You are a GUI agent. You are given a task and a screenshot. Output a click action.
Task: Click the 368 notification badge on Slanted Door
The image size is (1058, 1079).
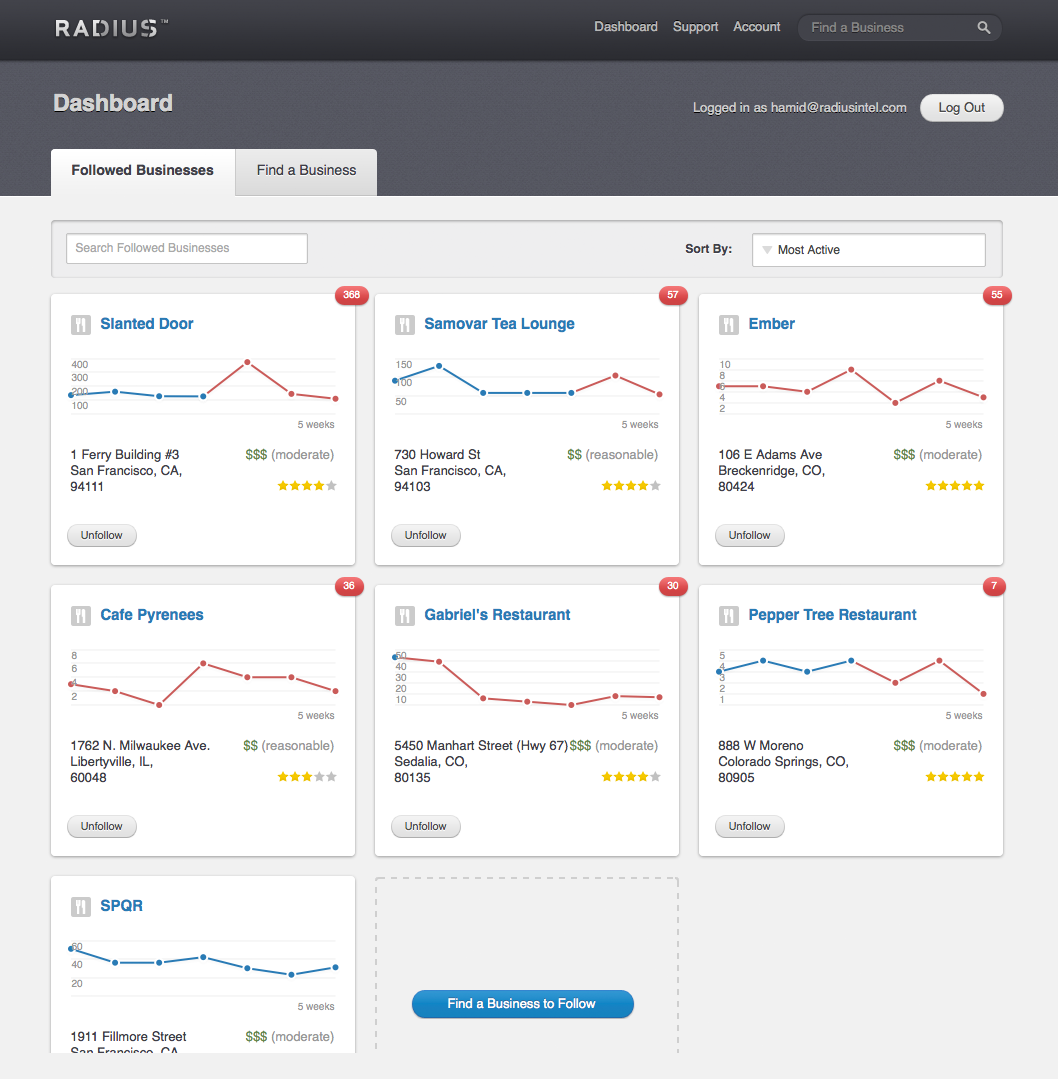tap(352, 295)
